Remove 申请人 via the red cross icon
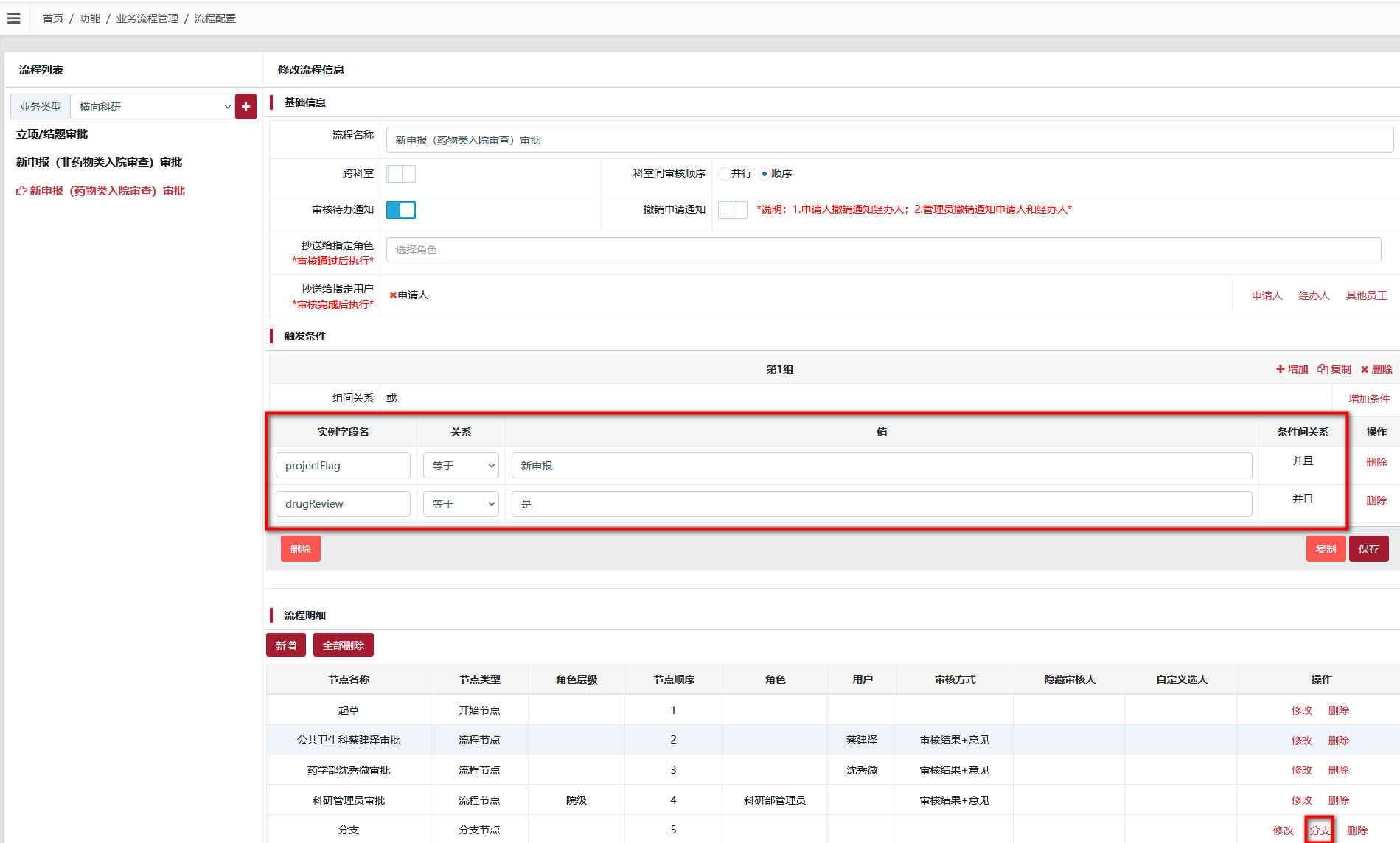This screenshot has height=843, width=1400. 393,295
